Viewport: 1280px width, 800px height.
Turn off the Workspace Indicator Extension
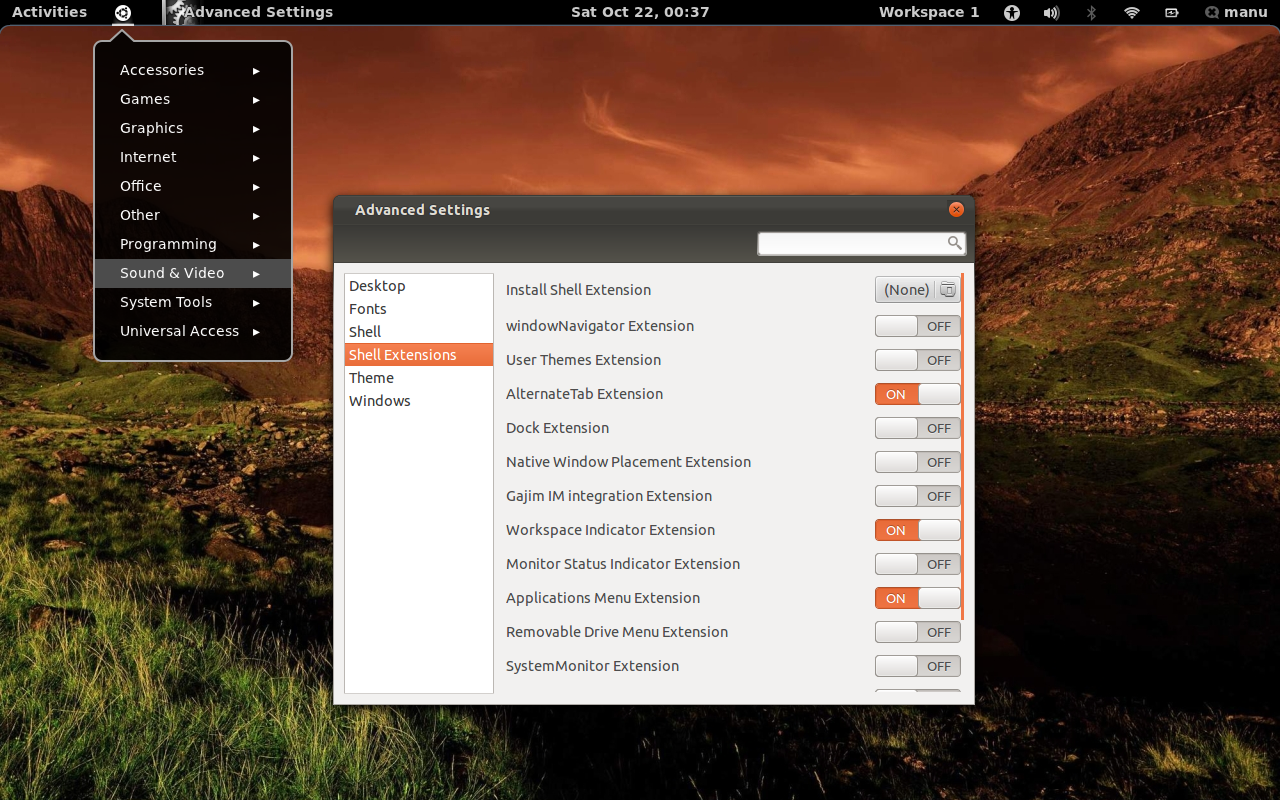tap(917, 530)
